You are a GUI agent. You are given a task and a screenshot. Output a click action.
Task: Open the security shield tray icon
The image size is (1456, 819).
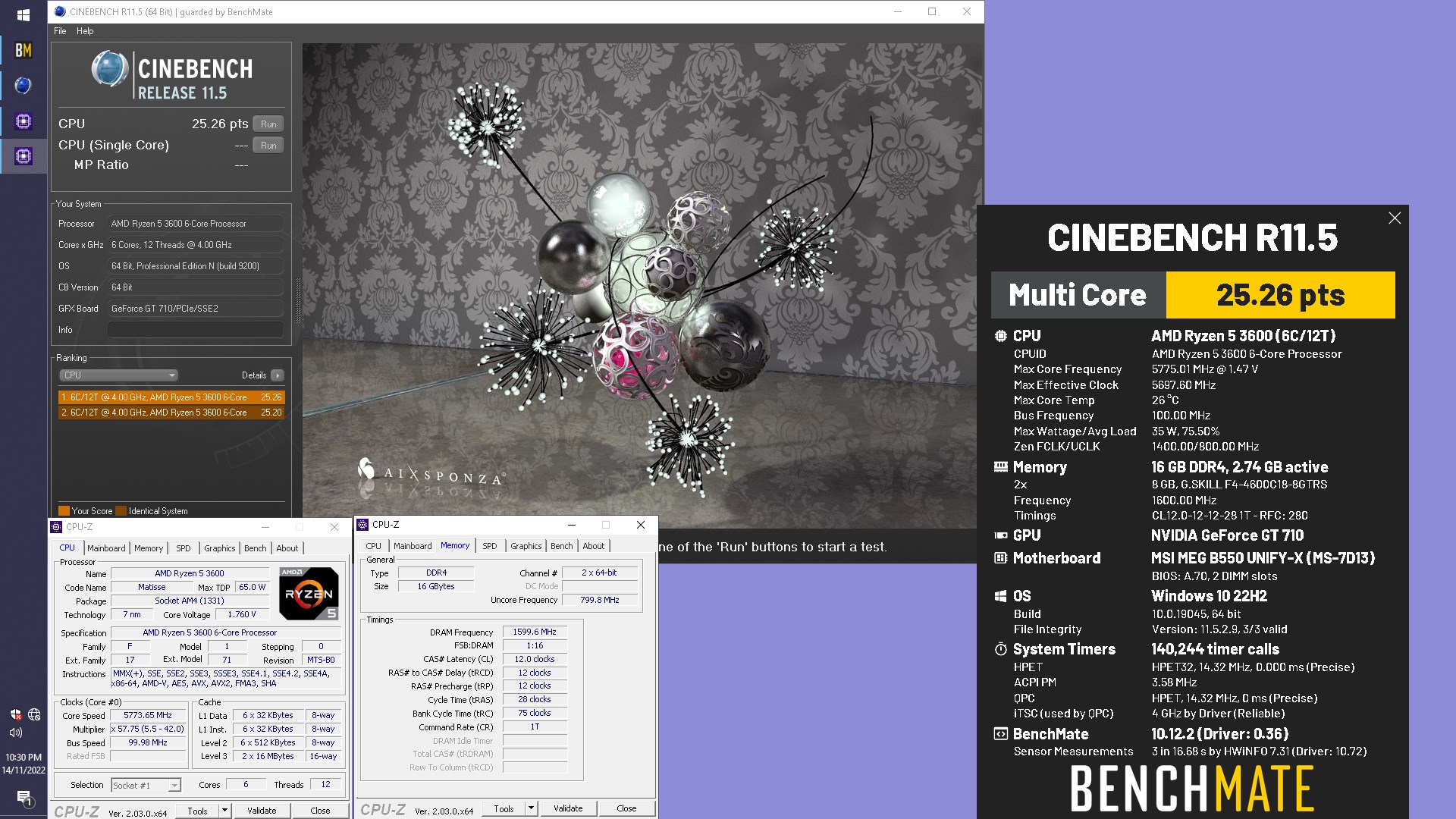[16, 714]
